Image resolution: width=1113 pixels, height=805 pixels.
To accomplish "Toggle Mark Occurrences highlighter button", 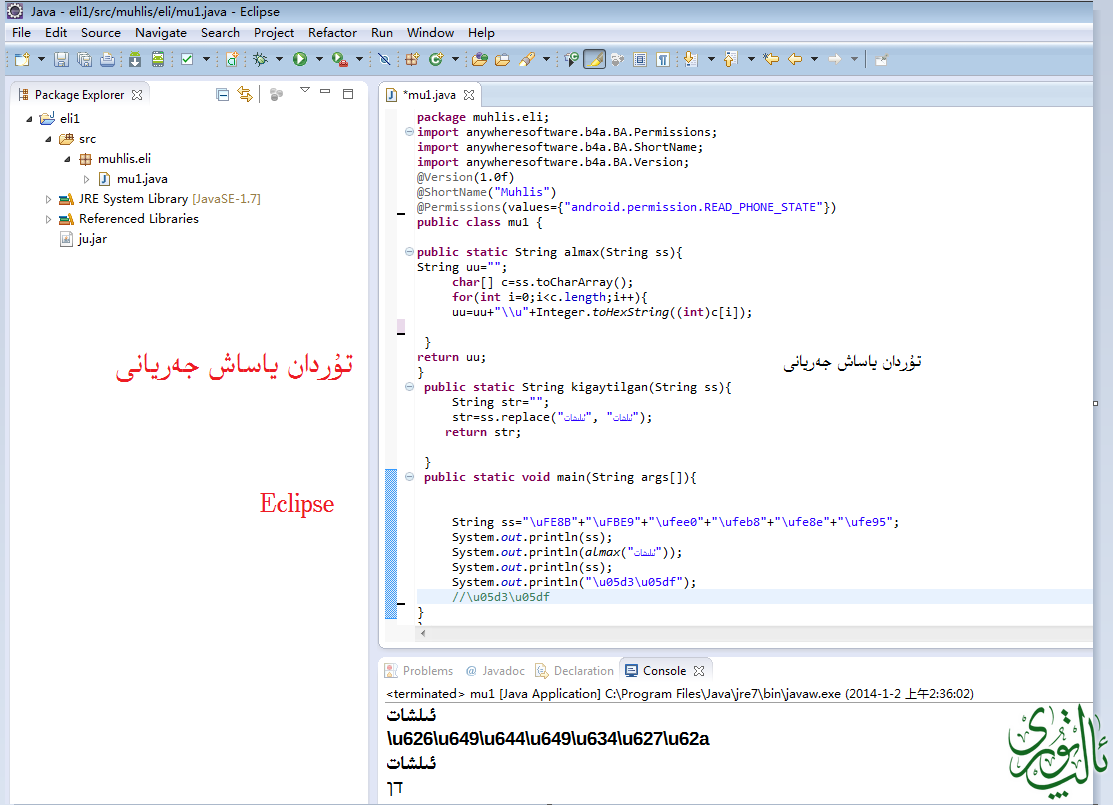I will [594, 60].
